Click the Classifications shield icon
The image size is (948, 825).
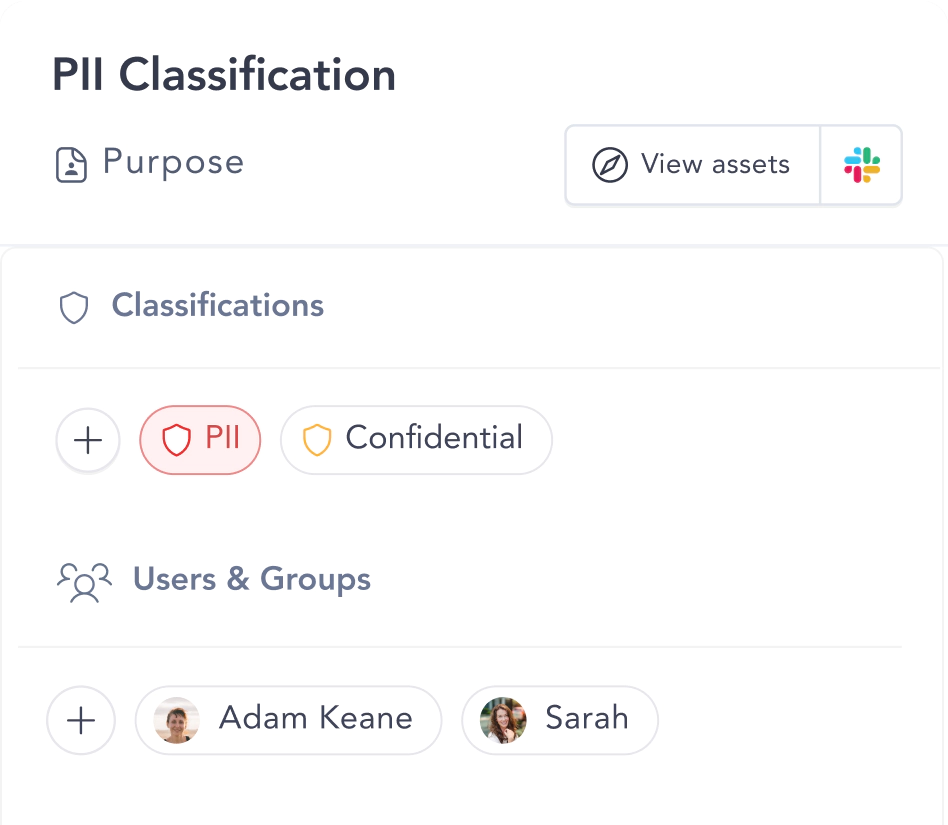click(x=74, y=307)
